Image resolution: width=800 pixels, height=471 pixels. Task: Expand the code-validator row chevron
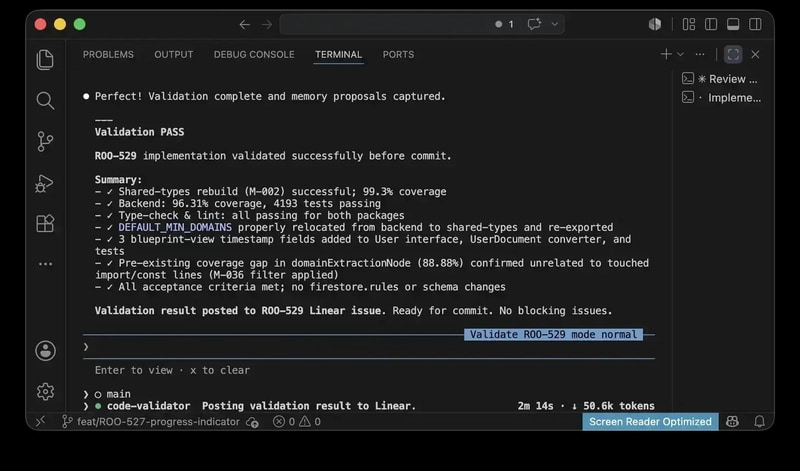point(86,406)
